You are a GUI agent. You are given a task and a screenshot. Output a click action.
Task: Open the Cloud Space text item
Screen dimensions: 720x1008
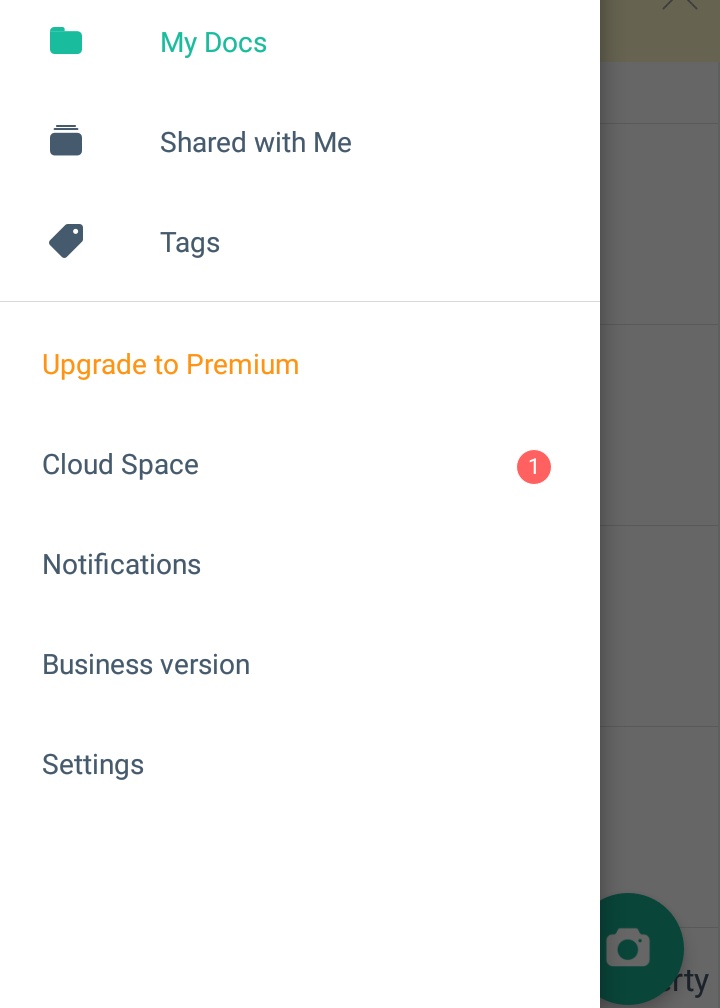pos(120,465)
